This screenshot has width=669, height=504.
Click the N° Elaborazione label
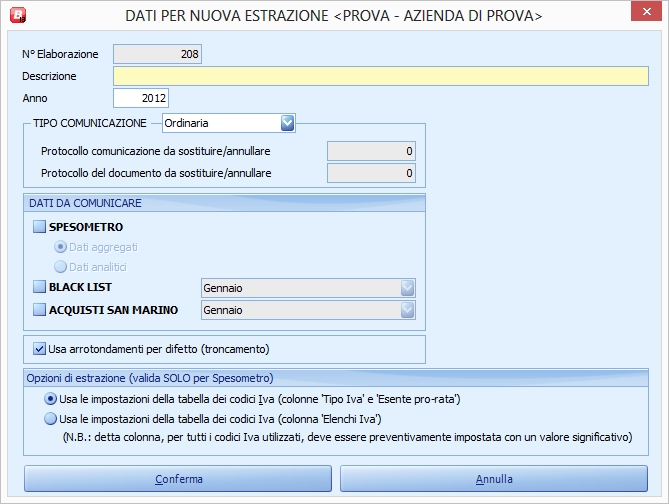(x=60, y=54)
